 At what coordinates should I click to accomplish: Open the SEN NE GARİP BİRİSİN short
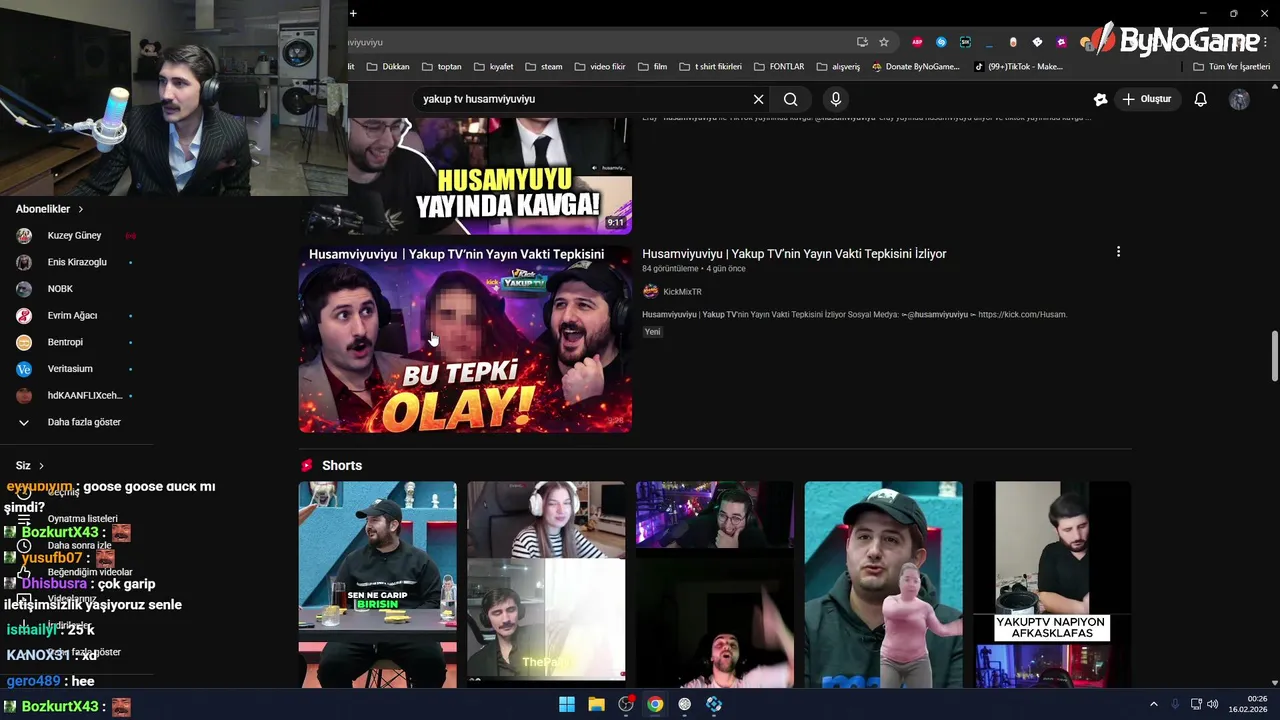pos(377,585)
